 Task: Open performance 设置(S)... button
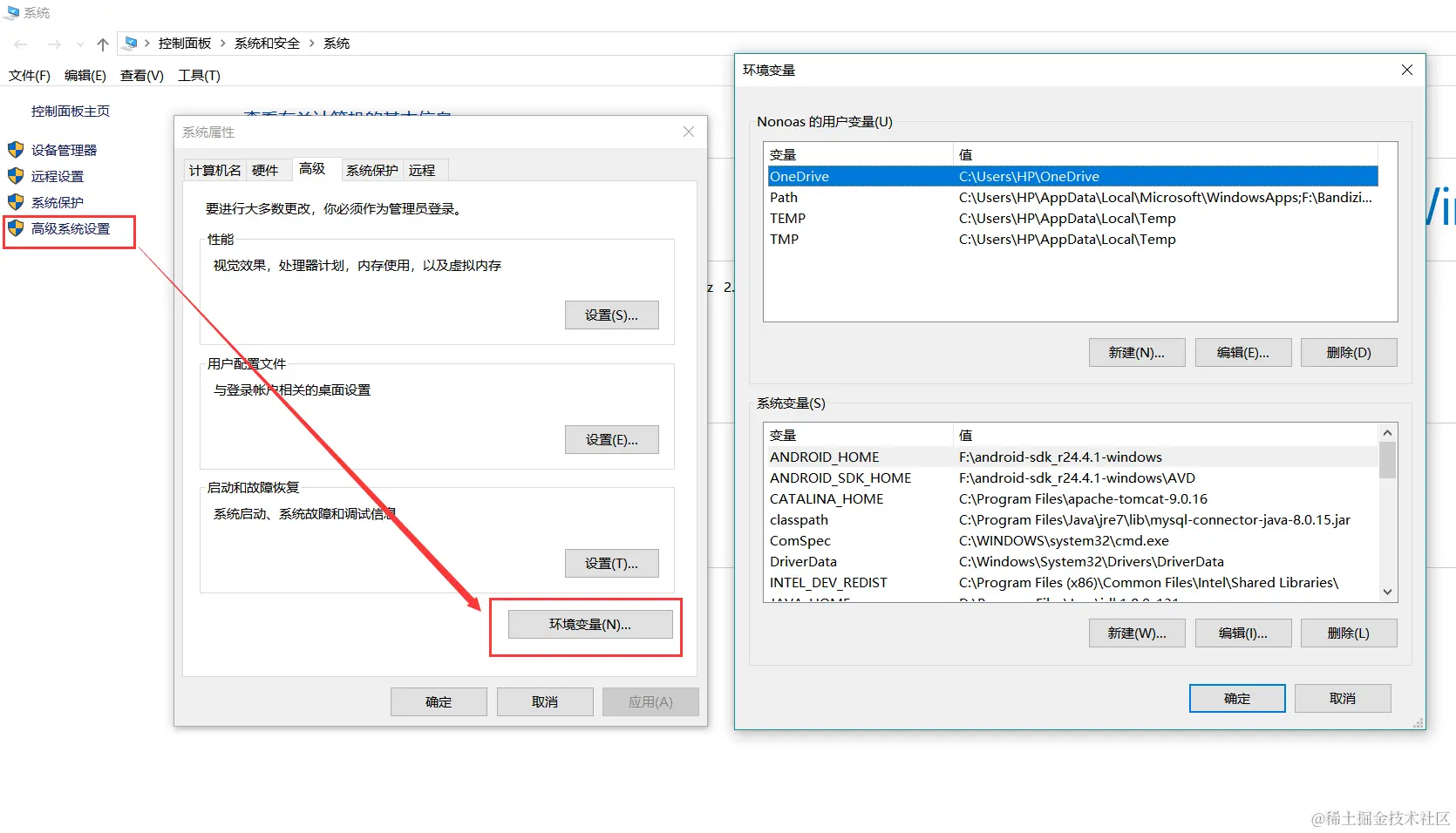point(611,315)
